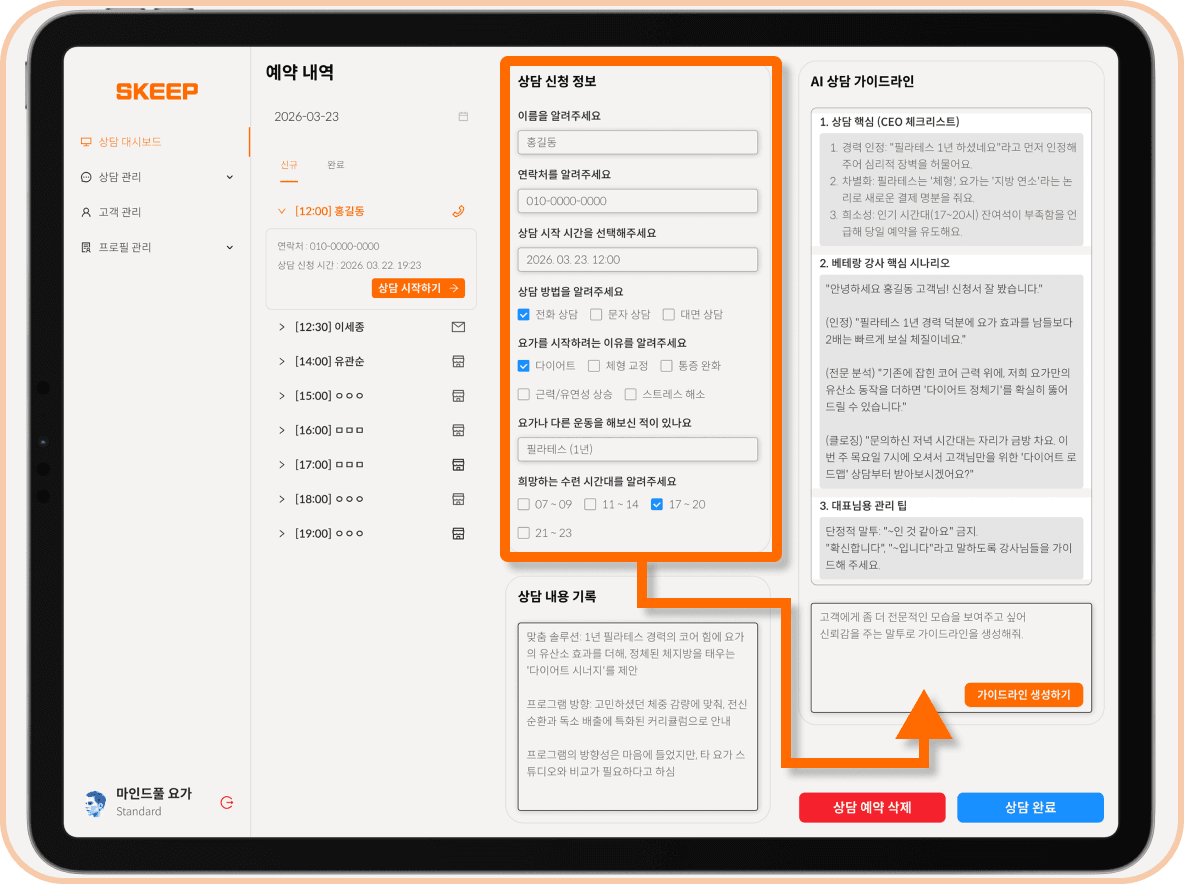The width and height of the screenshot is (1184, 884).
Task: Click the store icon on 유관순 row
Action: [x=458, y=361]
